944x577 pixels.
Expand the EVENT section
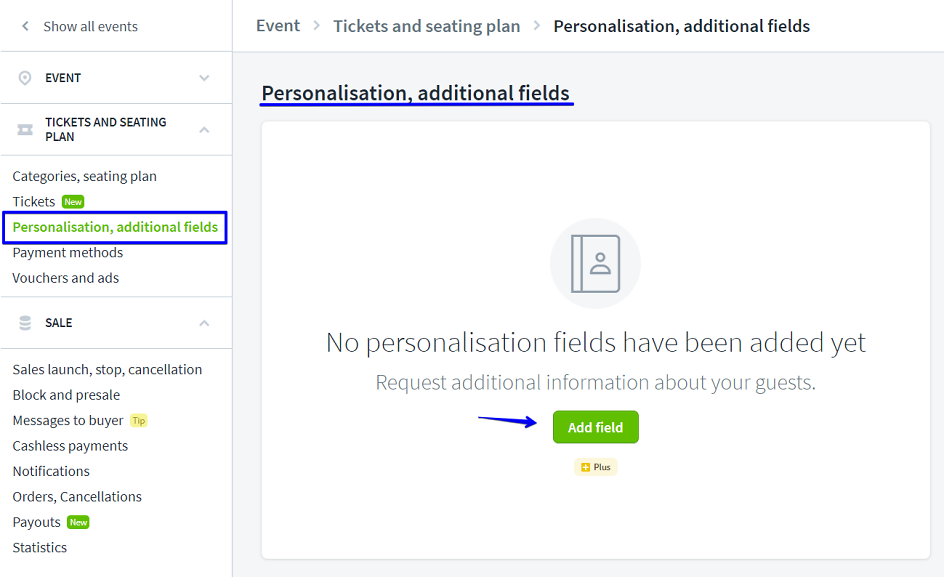(x=204, y=77)
